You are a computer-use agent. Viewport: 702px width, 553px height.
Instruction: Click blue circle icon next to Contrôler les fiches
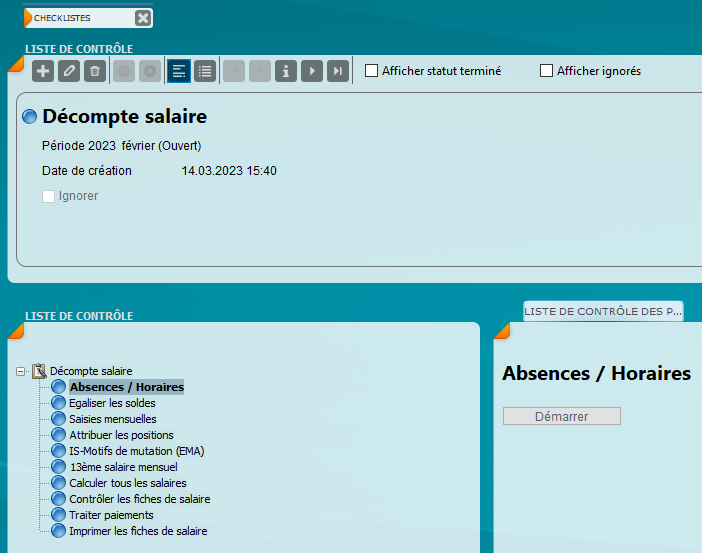[58, 498]
